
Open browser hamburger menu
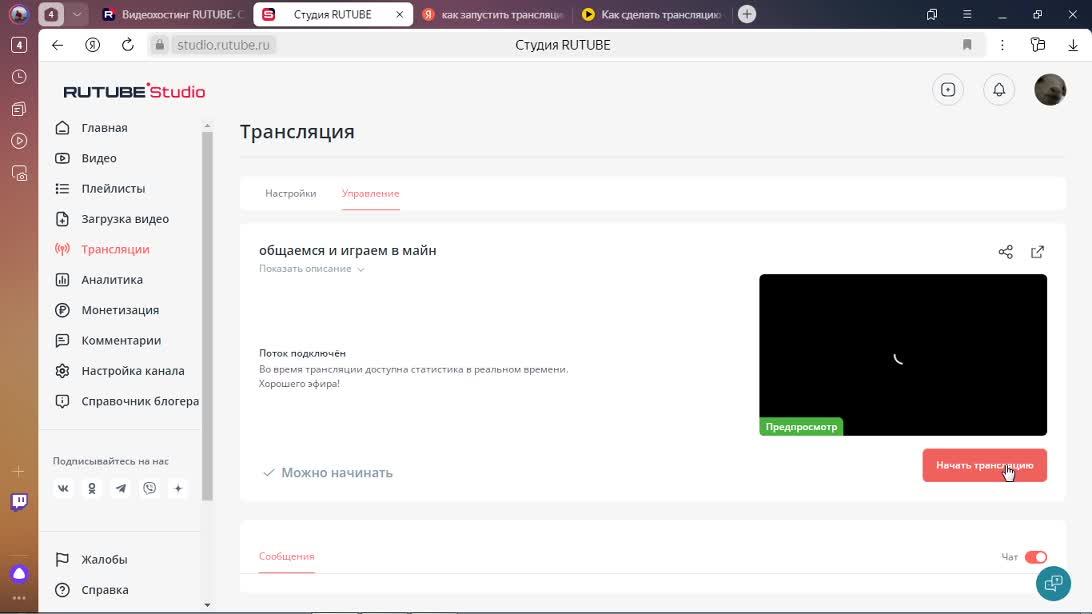(x=967, y=14)
